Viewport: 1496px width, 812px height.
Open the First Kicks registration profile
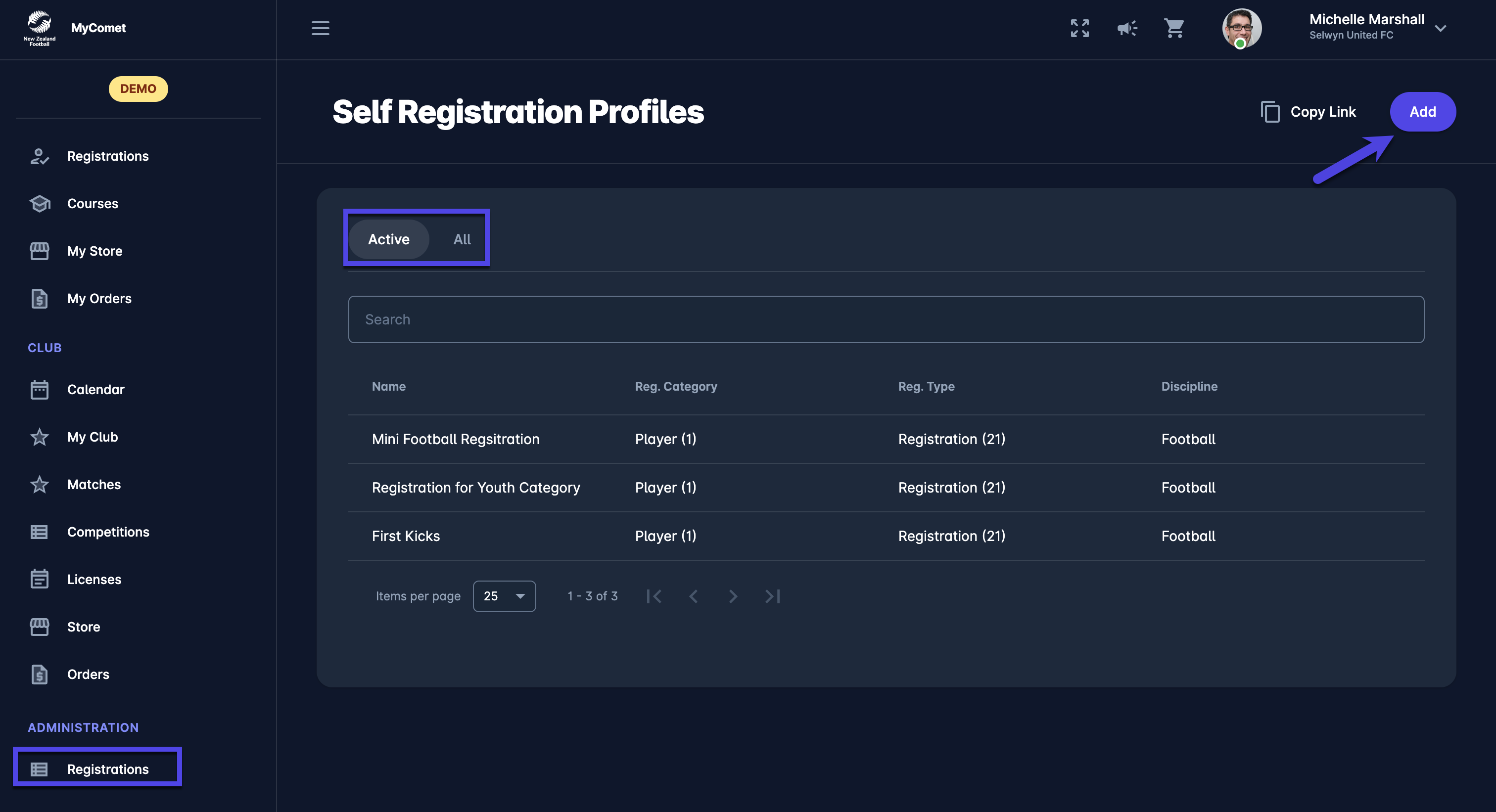pyautogui.click(x=405, y=536)
